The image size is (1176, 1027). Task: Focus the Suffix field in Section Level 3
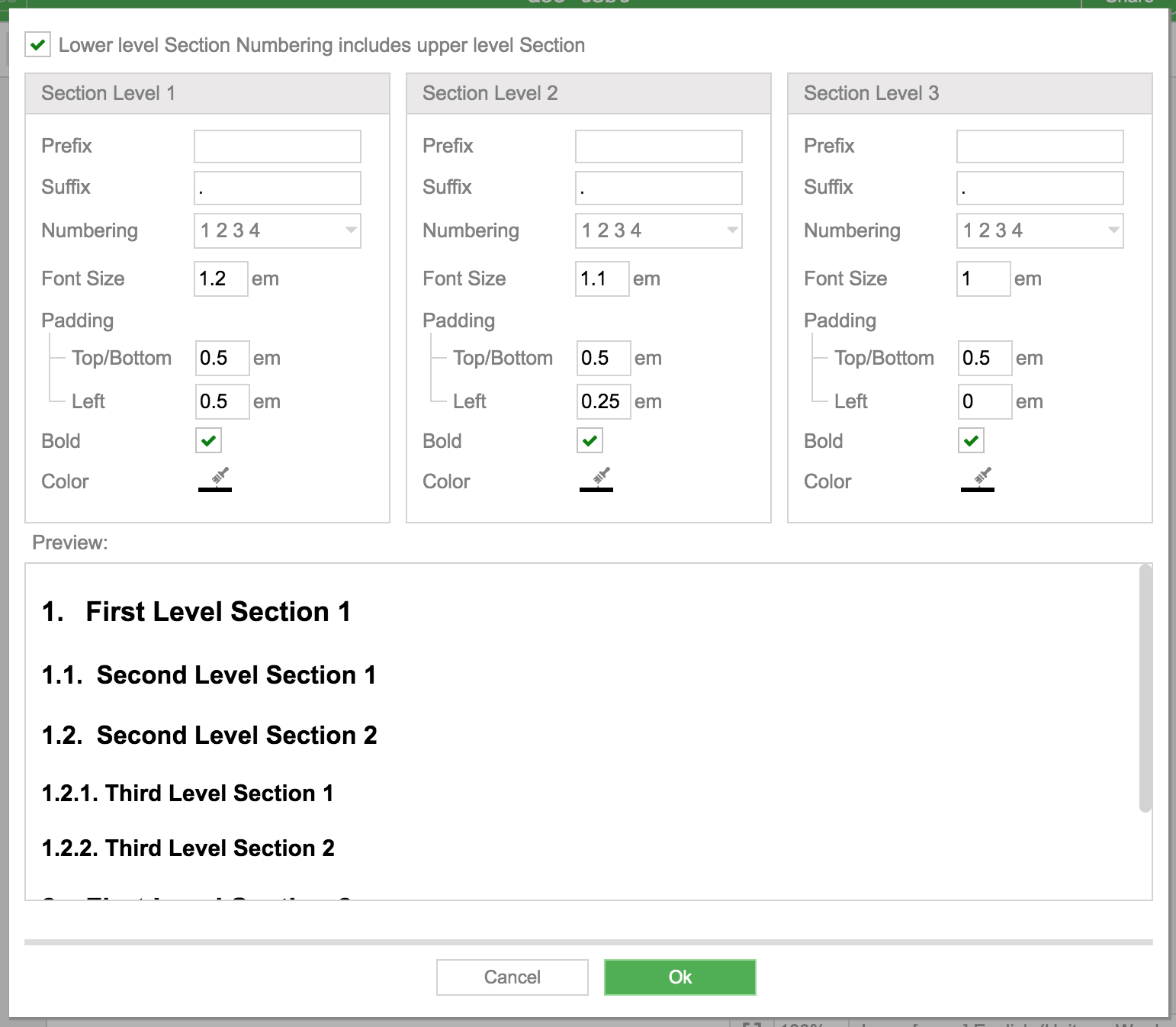click(1040, 188)
